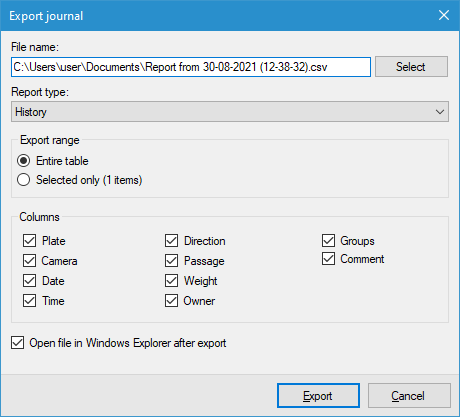
Task: Click into the File name path field
Action: [191, 67]
